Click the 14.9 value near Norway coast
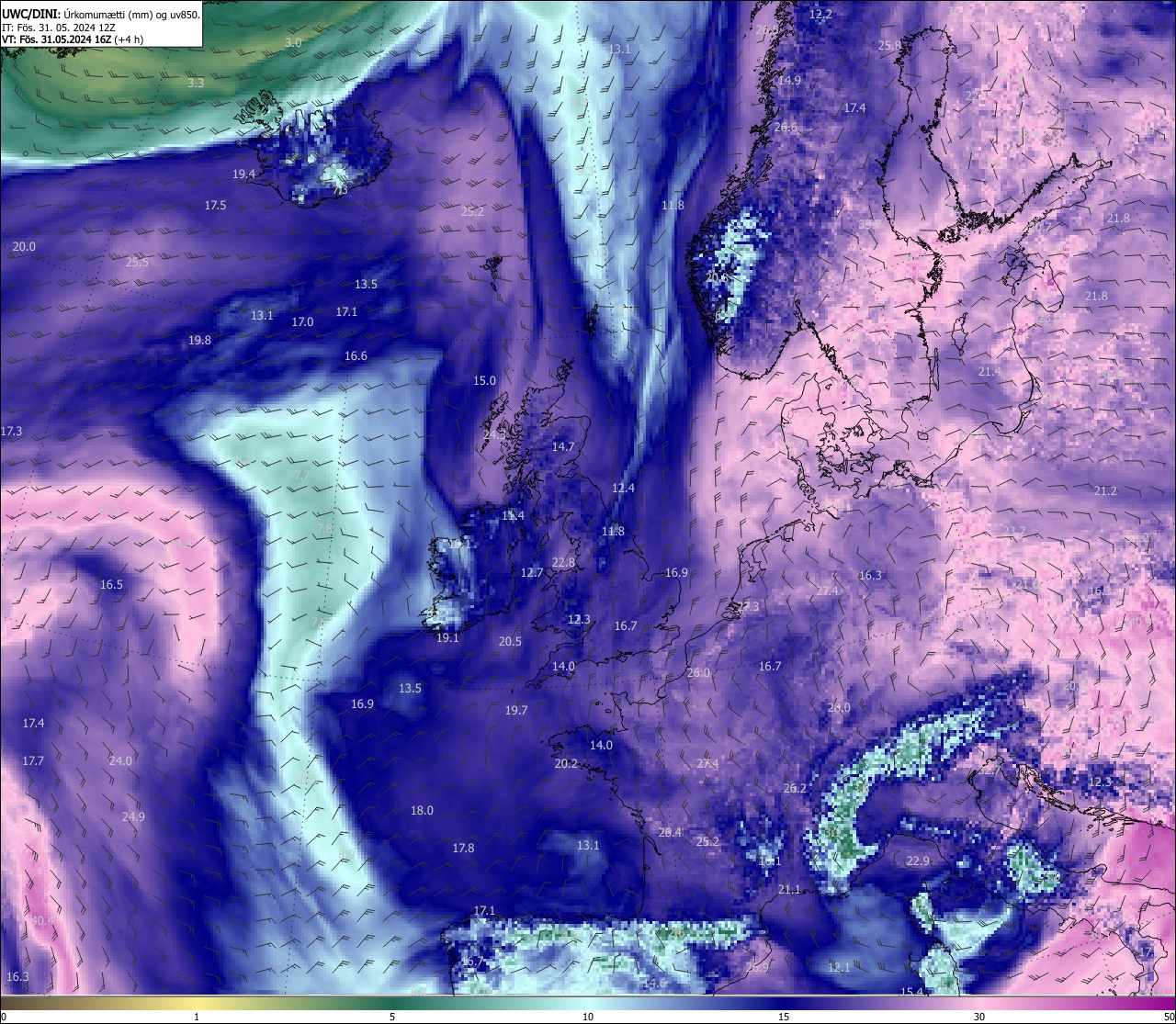Viewport: 1176px width, 1024px height. (789, 80)
